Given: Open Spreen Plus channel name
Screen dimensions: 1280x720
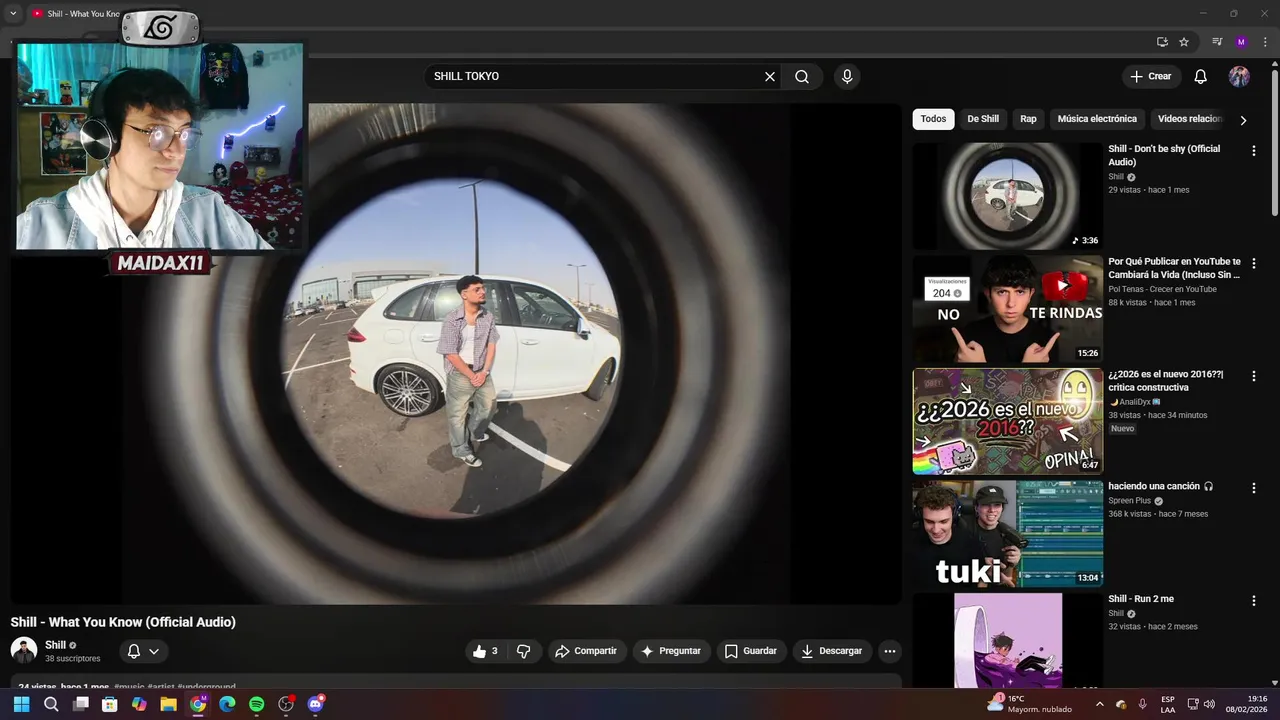Looking at the screenshot, I should [x=1130, y=501].
